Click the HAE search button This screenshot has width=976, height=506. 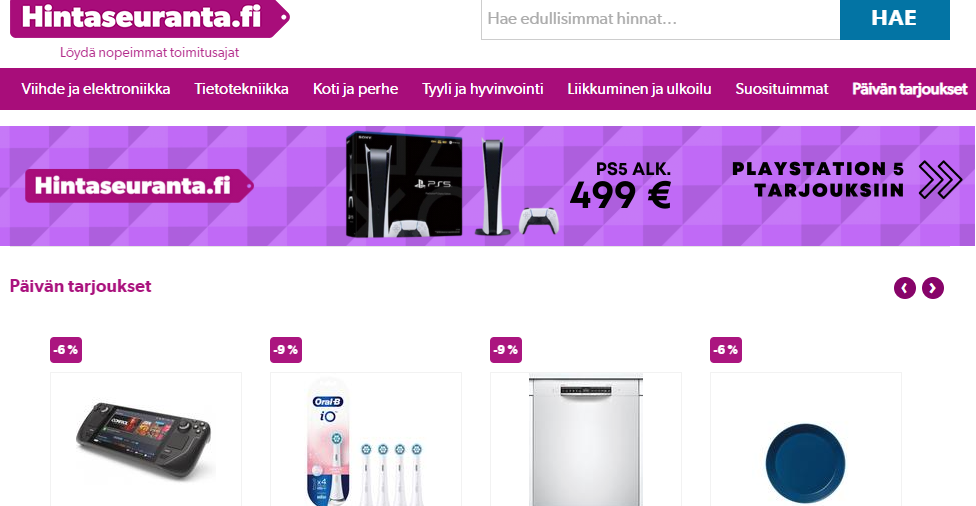894,19
